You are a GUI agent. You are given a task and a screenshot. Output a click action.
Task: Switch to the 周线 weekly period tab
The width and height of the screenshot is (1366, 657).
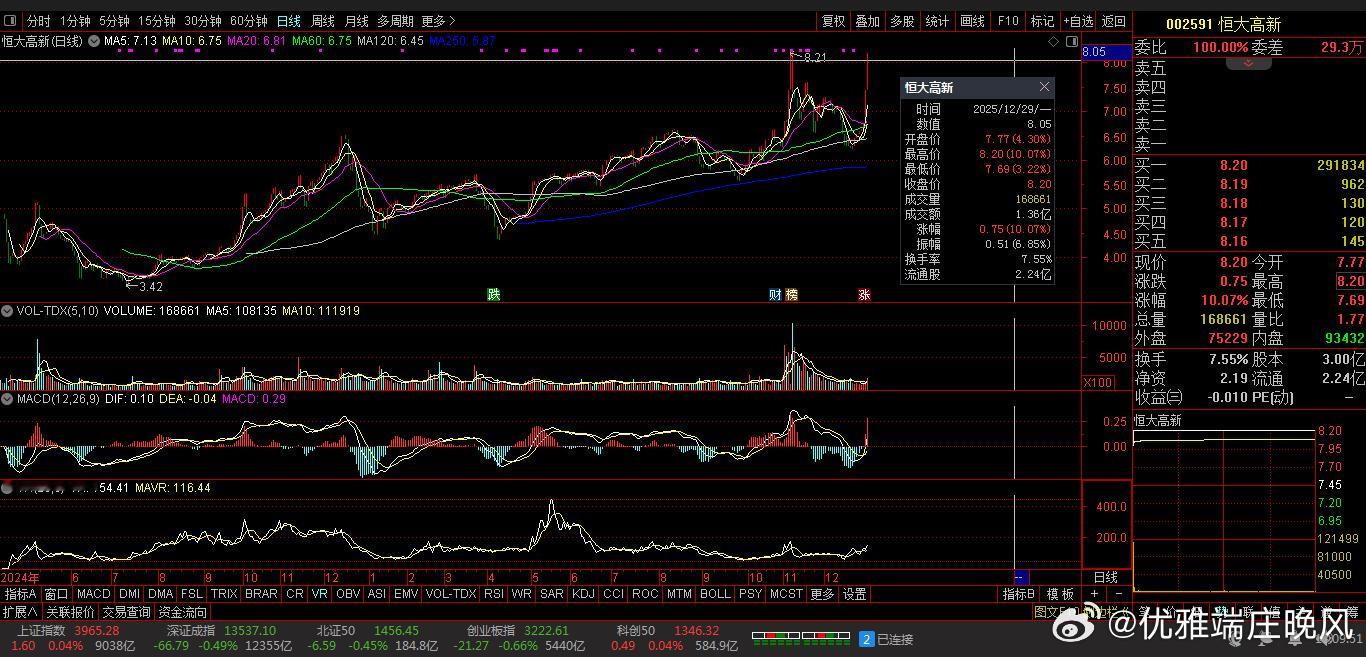tap(322, 21)
